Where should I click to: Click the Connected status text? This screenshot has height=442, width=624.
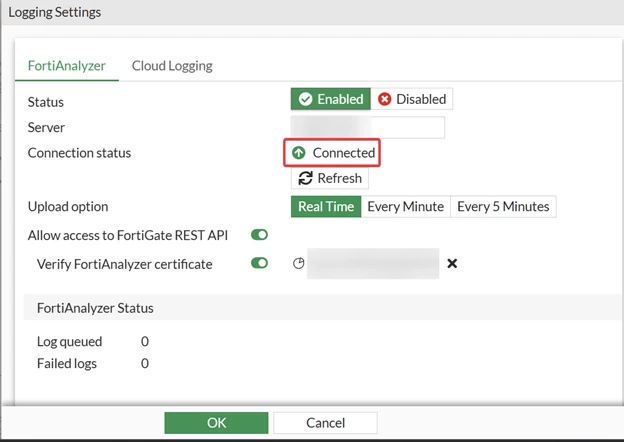pyautogui.click(x=344, y=153)
